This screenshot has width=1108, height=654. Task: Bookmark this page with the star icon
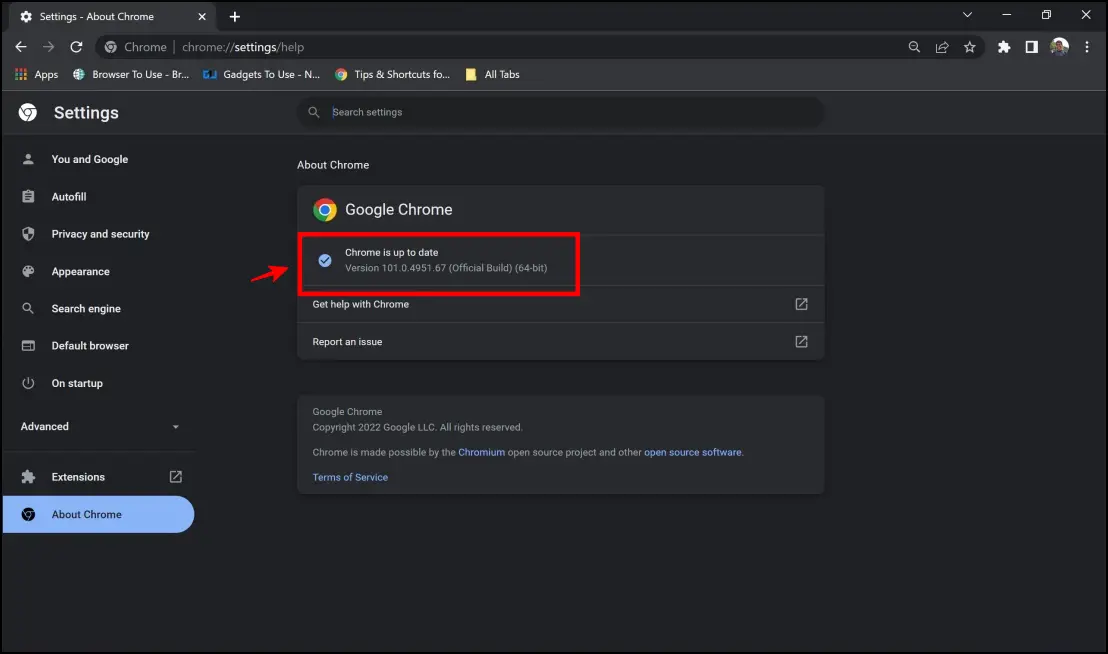970,47
